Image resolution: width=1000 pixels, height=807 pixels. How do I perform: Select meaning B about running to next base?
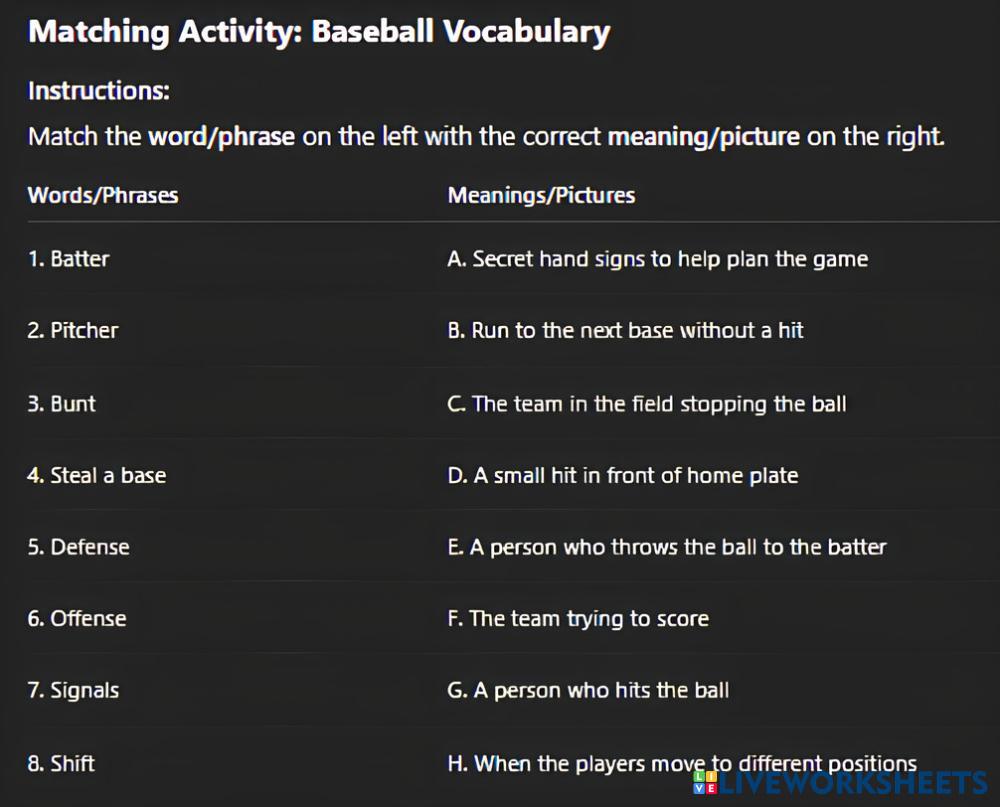625,331
